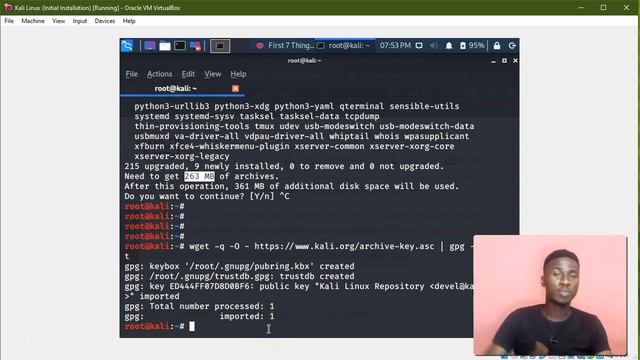
Task: Switch to the 'First 7 Thing...' browser task
Action: pyautogui.click(x=285, y=45)
